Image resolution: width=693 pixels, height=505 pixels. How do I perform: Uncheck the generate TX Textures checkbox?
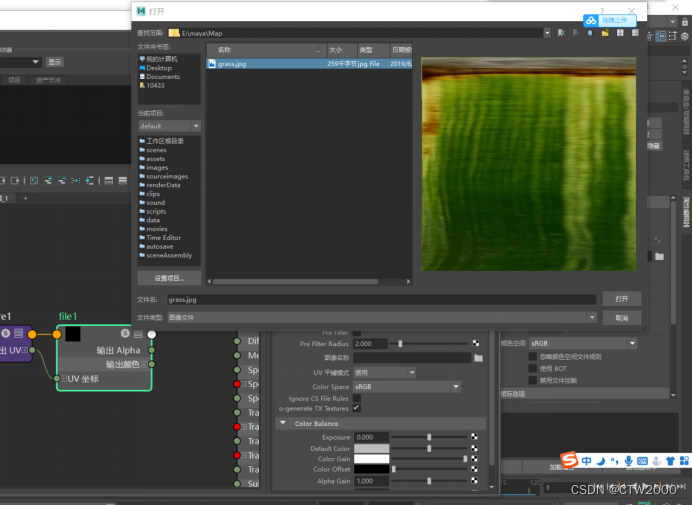tap(356, 408)
